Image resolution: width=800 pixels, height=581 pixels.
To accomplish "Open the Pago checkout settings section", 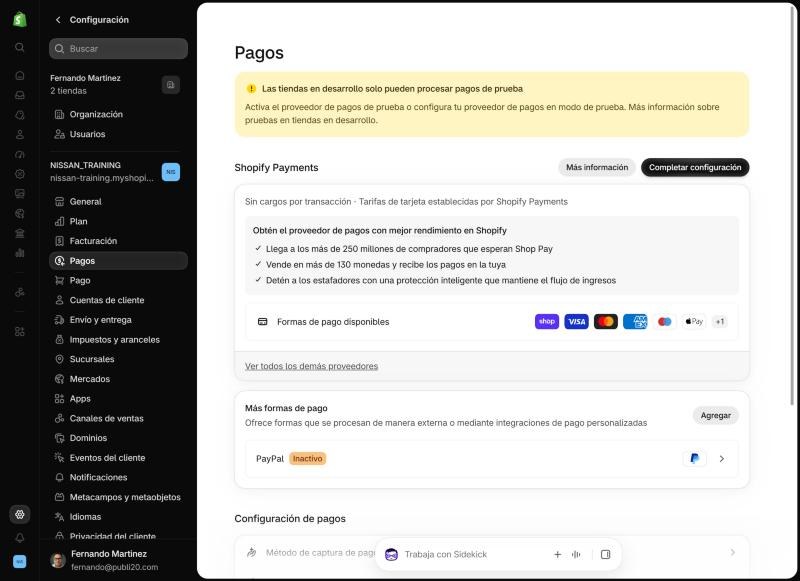I will tap(118, 281).
